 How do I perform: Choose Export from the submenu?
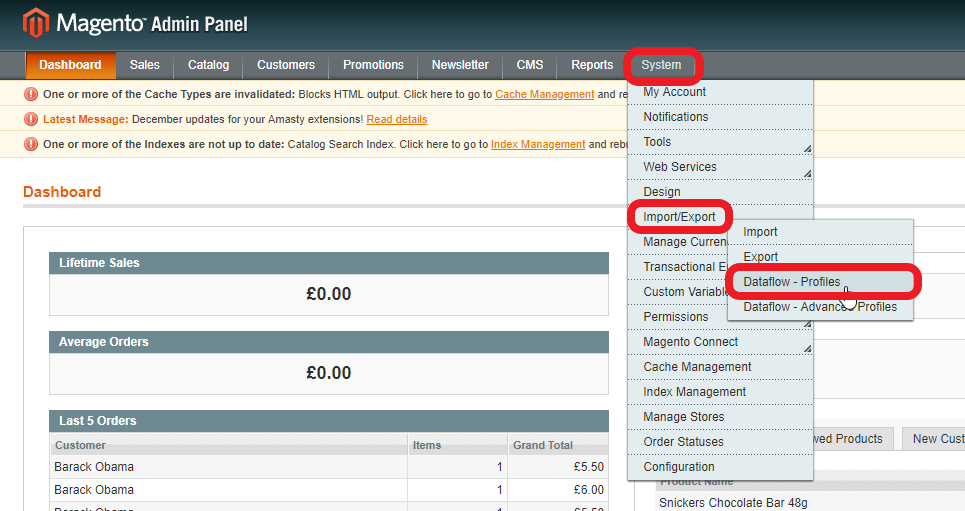click(820, 257)
